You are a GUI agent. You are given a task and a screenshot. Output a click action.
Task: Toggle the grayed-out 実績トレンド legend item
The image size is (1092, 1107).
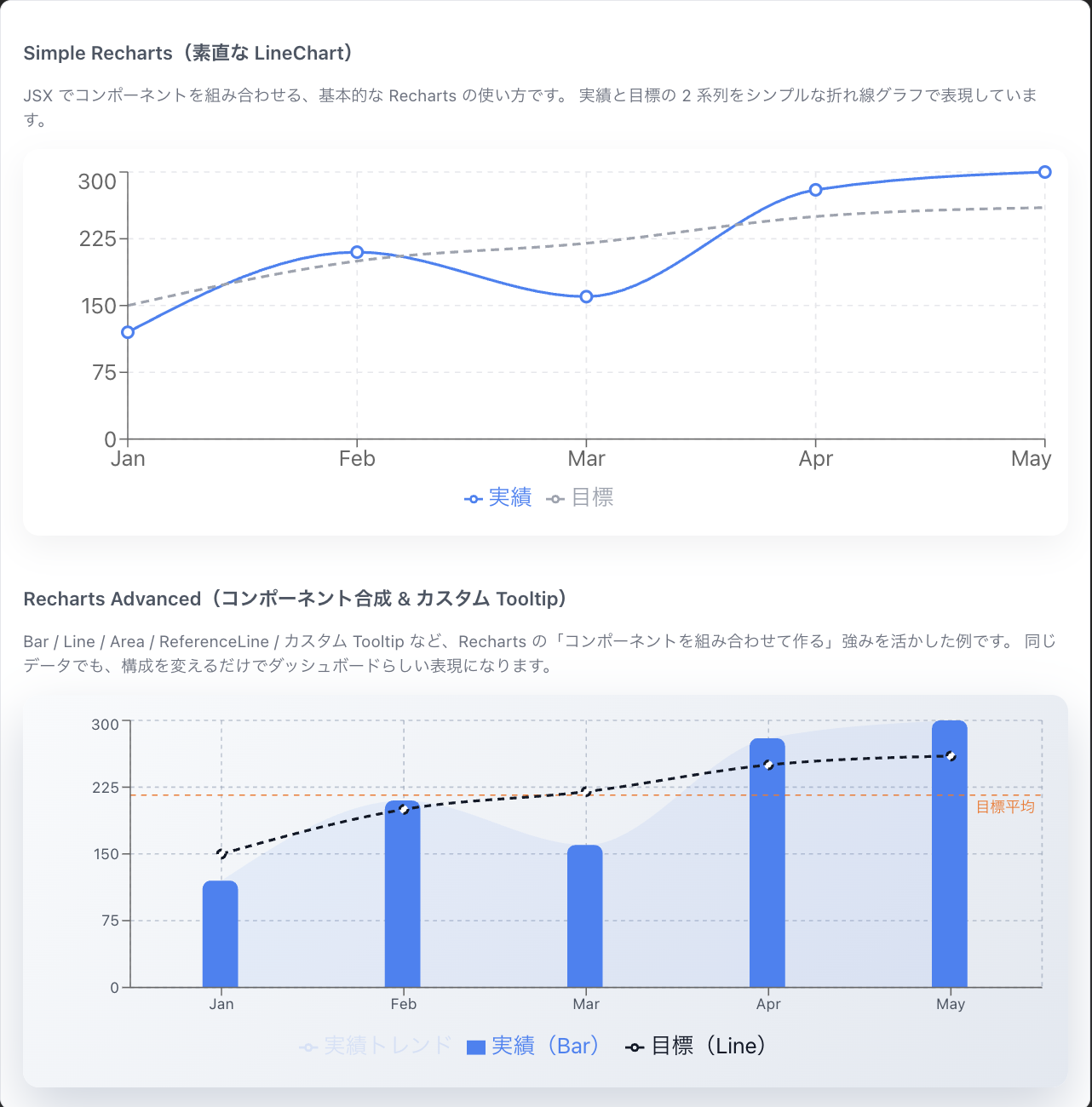[x=375, y=1046]
